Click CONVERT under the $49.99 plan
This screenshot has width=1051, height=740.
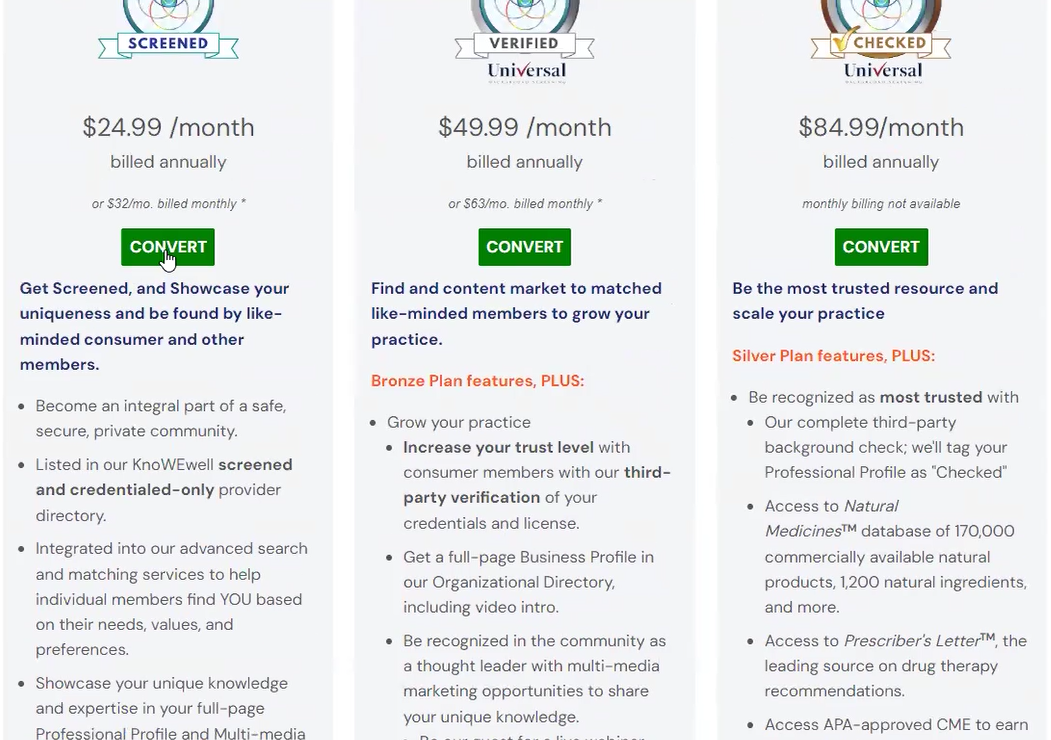(524, 247)
